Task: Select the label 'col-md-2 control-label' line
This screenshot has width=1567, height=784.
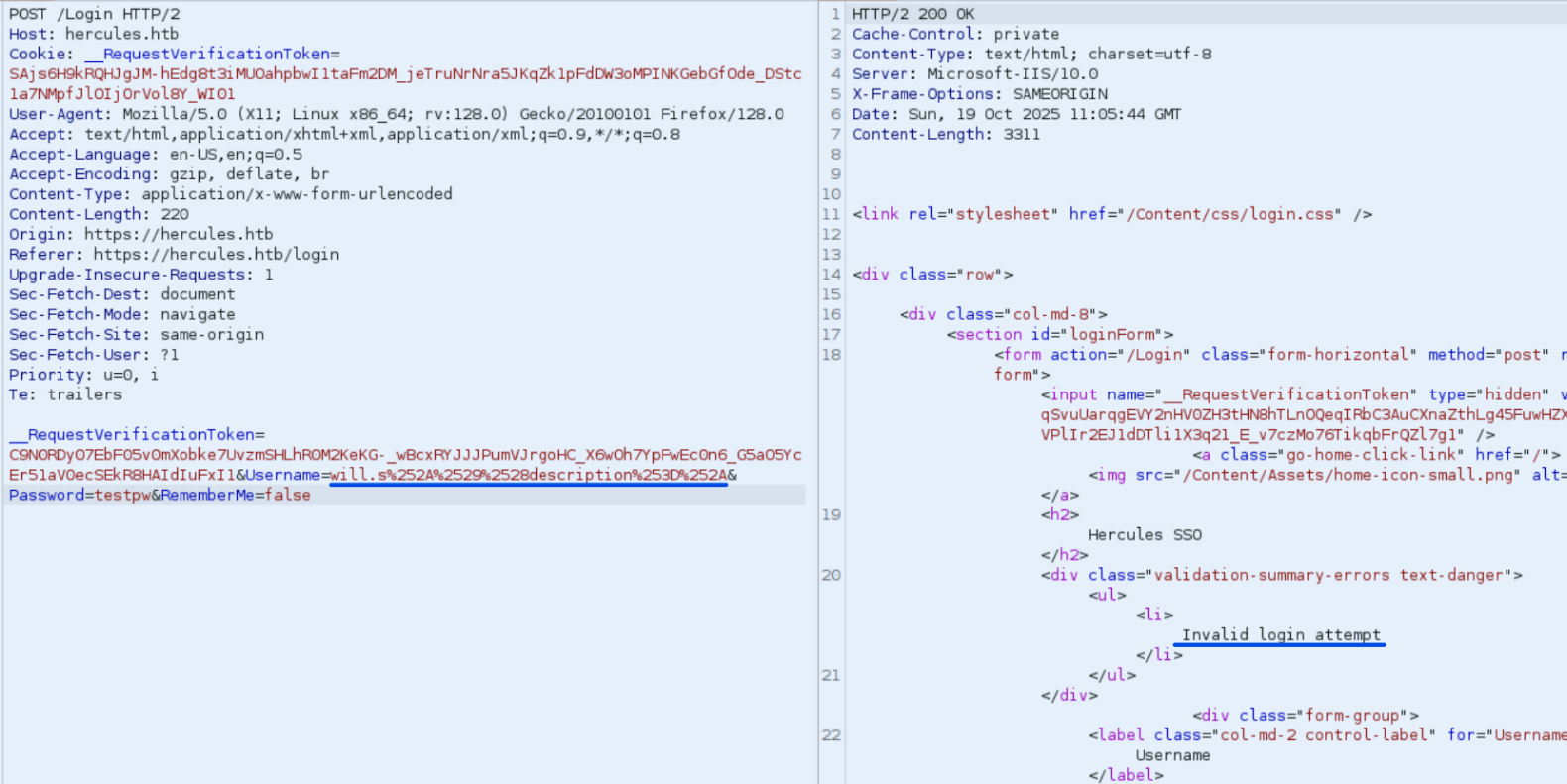Action: (1328, 735)
